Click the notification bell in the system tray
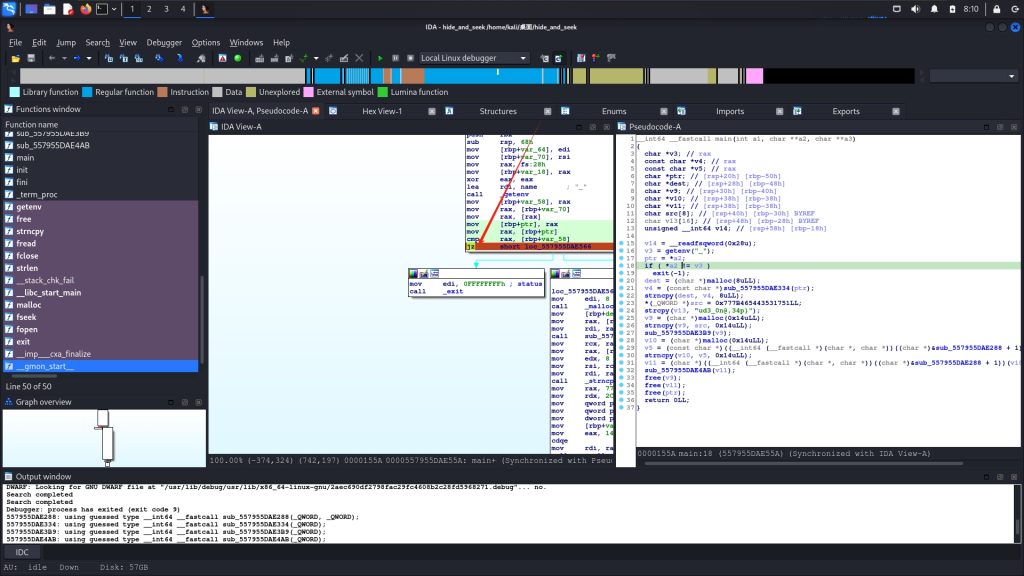The width and height of the screenshot is (1024, 576). tap(934, 9)
